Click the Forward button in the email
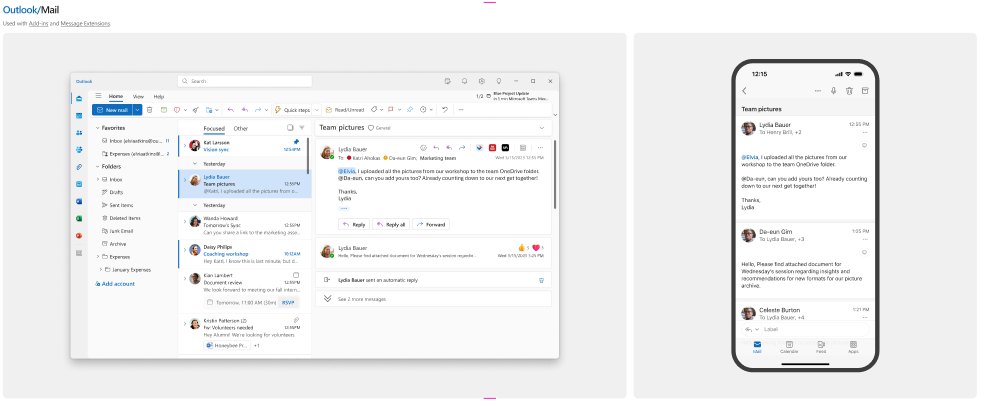This screenshot has width=984, height=406. pyautogui.click(x=431, y=224)
